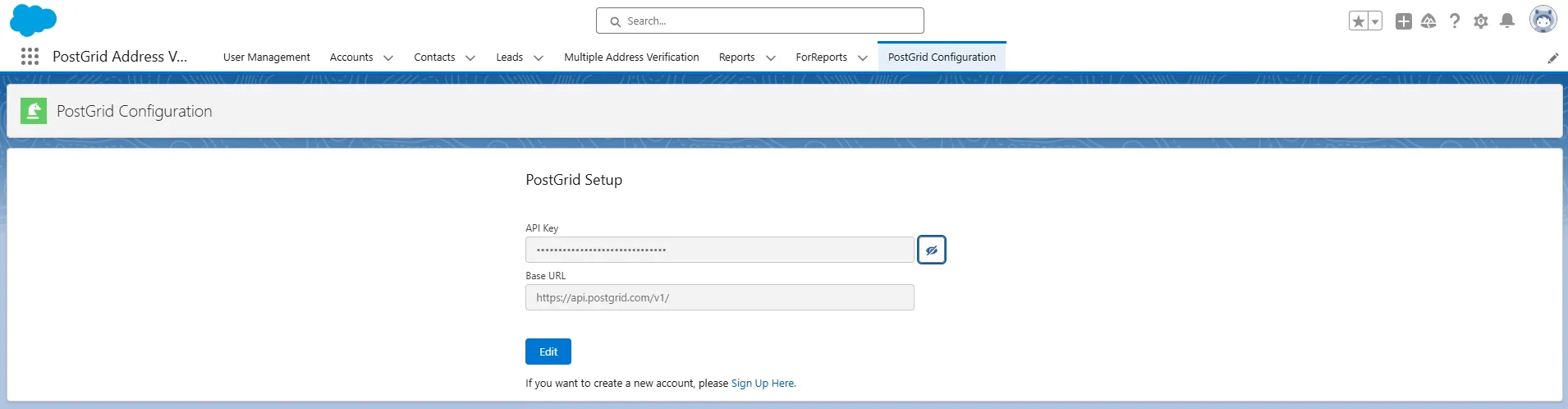Expand the ForReports tab chevron menu
Screen dimensions: 1568x409
tap(863, 57)
